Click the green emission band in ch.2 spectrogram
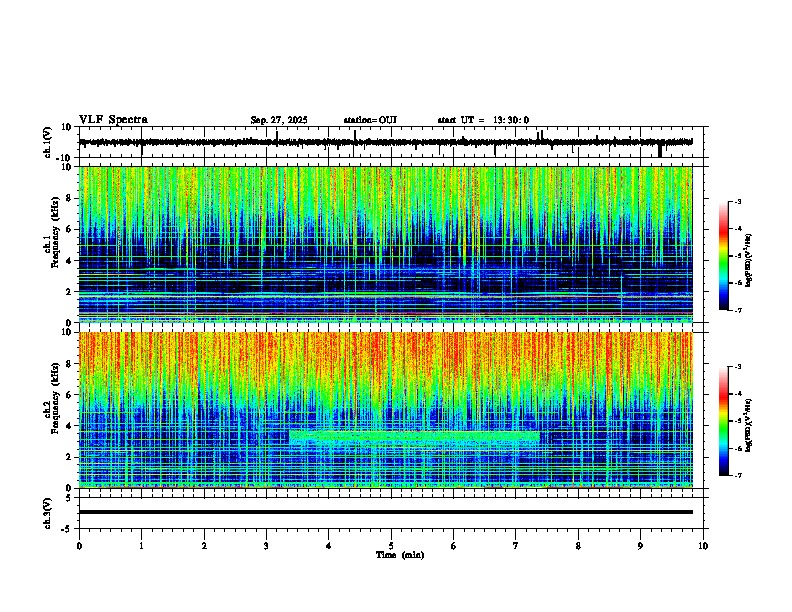The image size is (792, 612). pos(414,437)
